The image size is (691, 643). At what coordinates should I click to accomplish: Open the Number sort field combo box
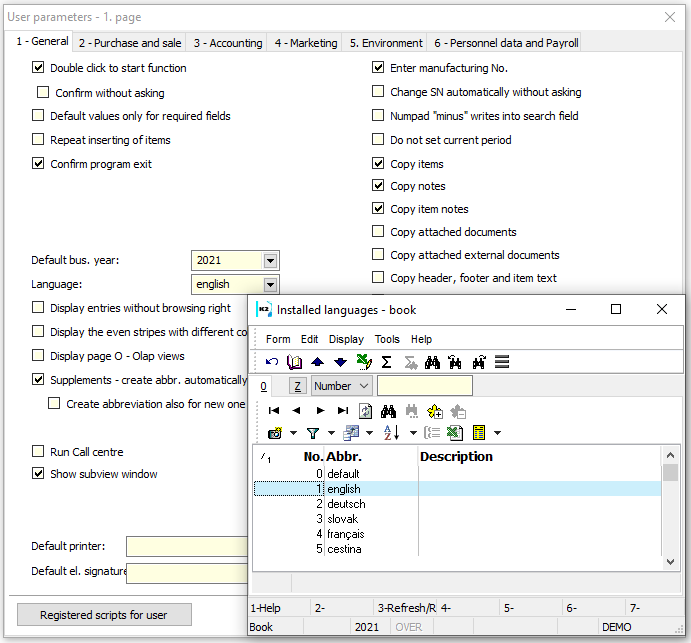point(342,386)
